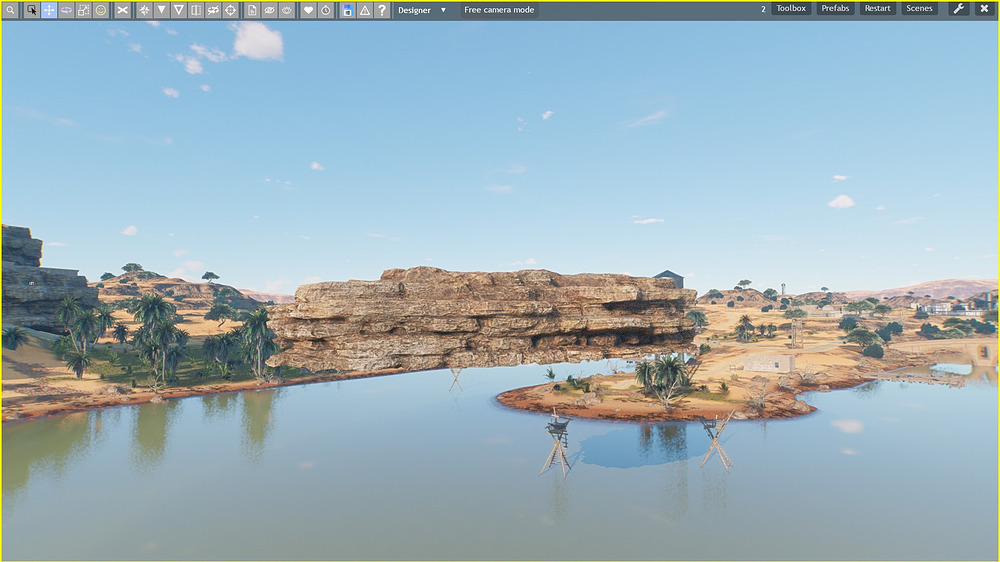The height and width of the screenshot is (562, 1000).
Task: Open the Designer mode dropdown
Action: tap(421, 10)
